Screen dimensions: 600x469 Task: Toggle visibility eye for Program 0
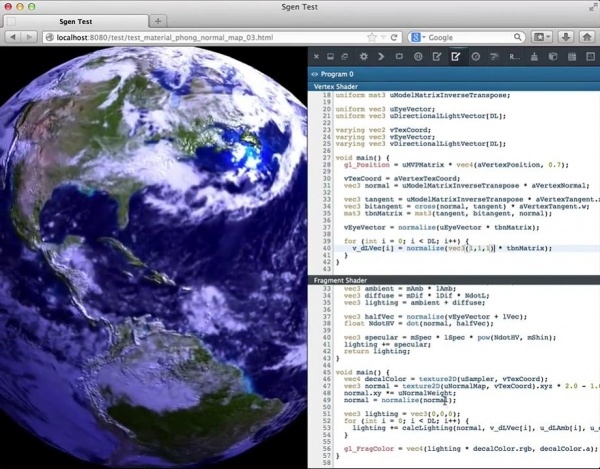pyautogui.click(x=316, y=74)
